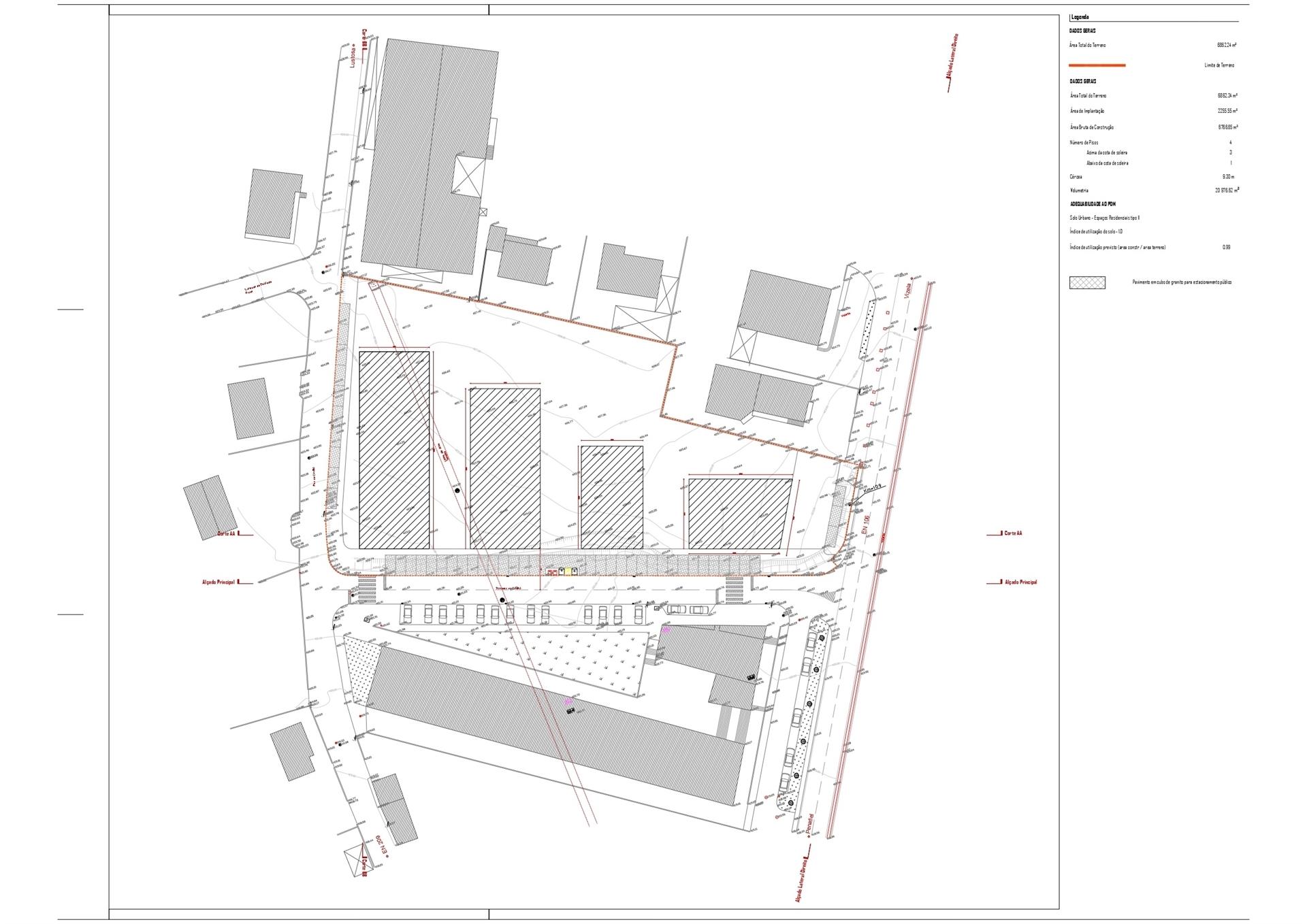The width and height of the screenshot is (1307, 924).
Task: Click the granite pavement crosshatch legend swatch
Action: pyautogui.click(x=1087, y=282)
